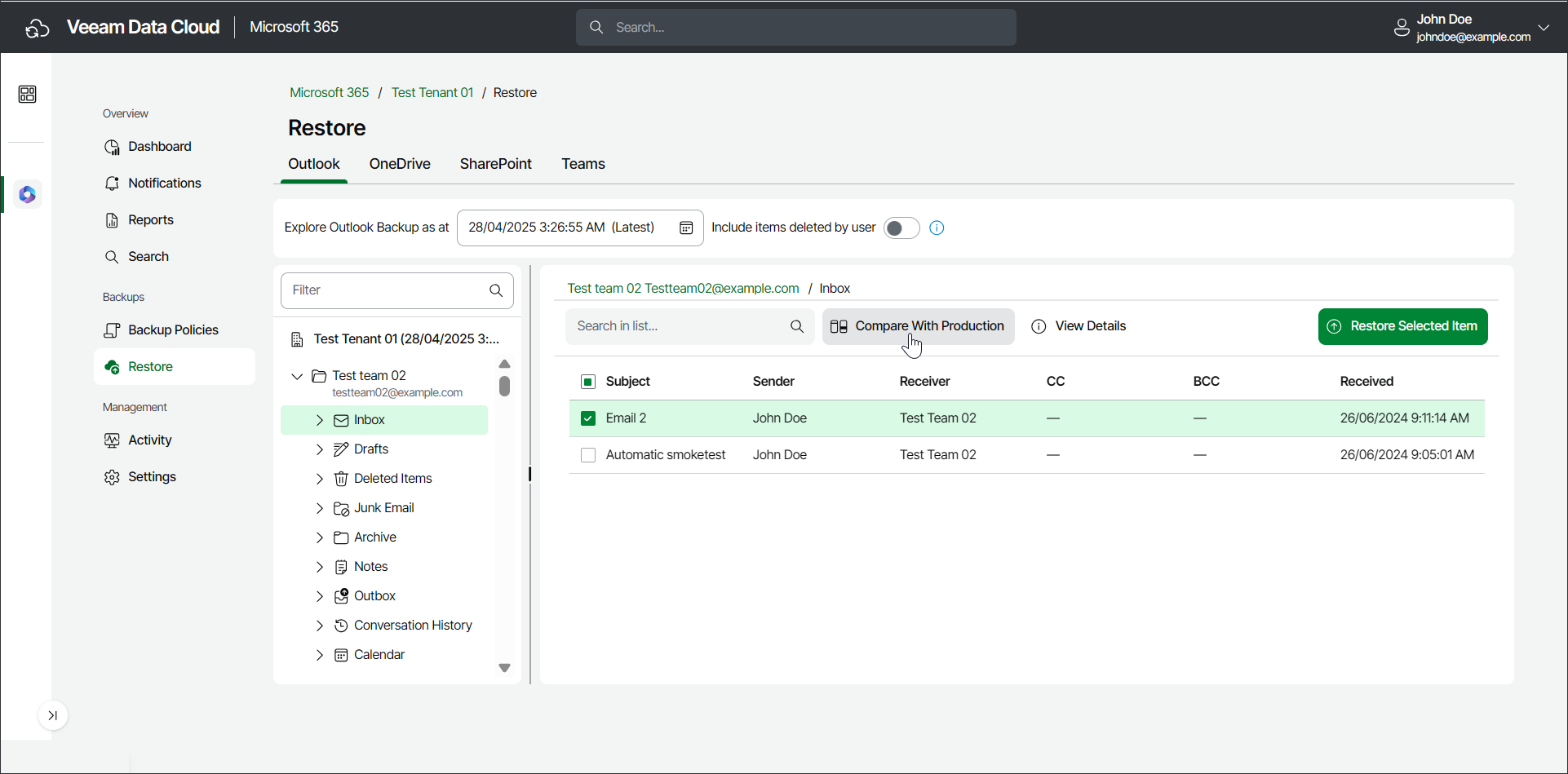Screen dimensions: 1568x774
Task: Click the Outbox icon in tree
Action: (x=341, y=596)
